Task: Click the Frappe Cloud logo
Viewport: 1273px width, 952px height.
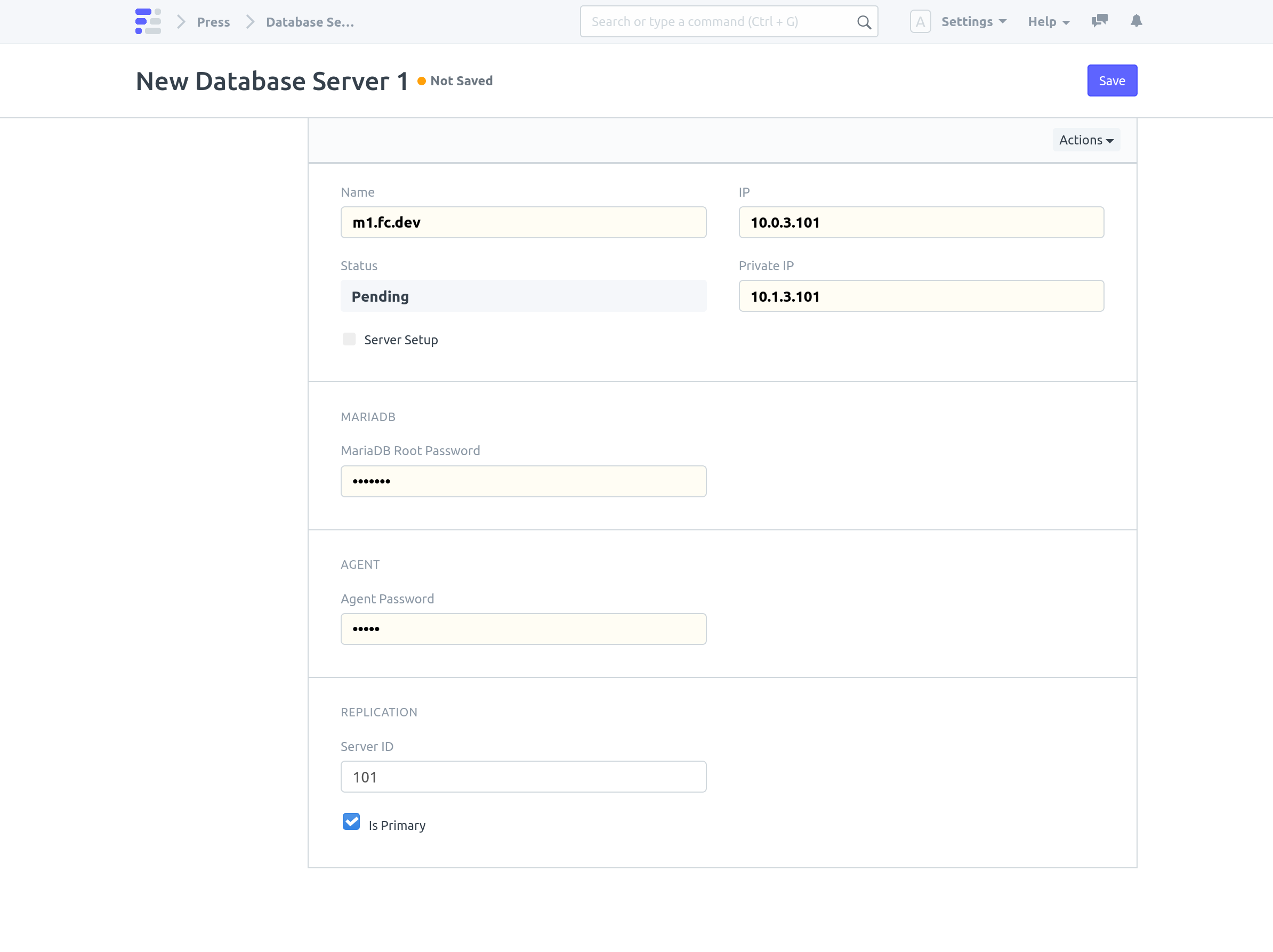Action: click(x=147, y=21)
